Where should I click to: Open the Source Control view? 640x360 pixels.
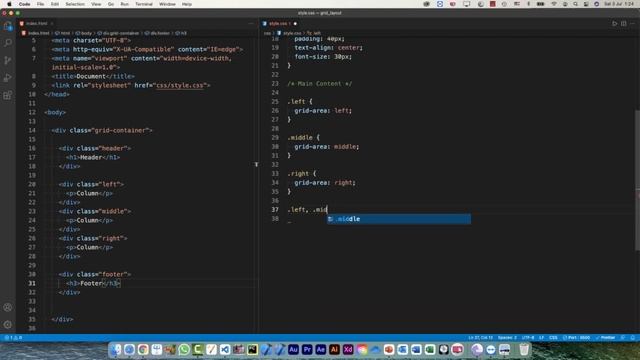tap(8, 60)
